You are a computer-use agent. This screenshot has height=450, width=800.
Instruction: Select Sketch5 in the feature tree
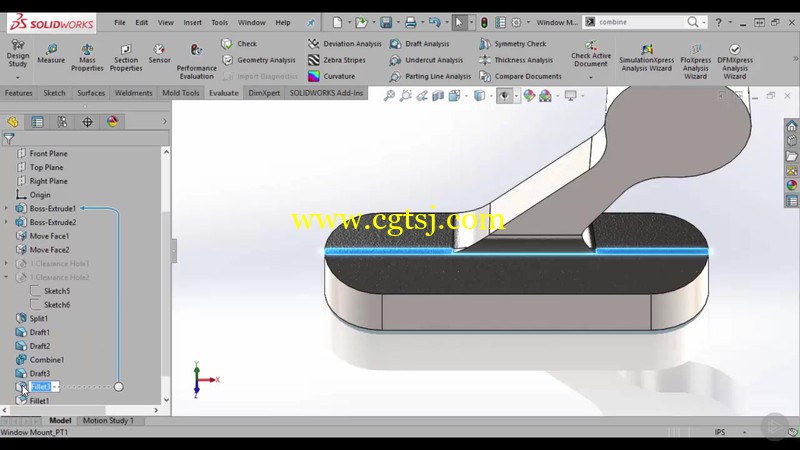(57, 291)
